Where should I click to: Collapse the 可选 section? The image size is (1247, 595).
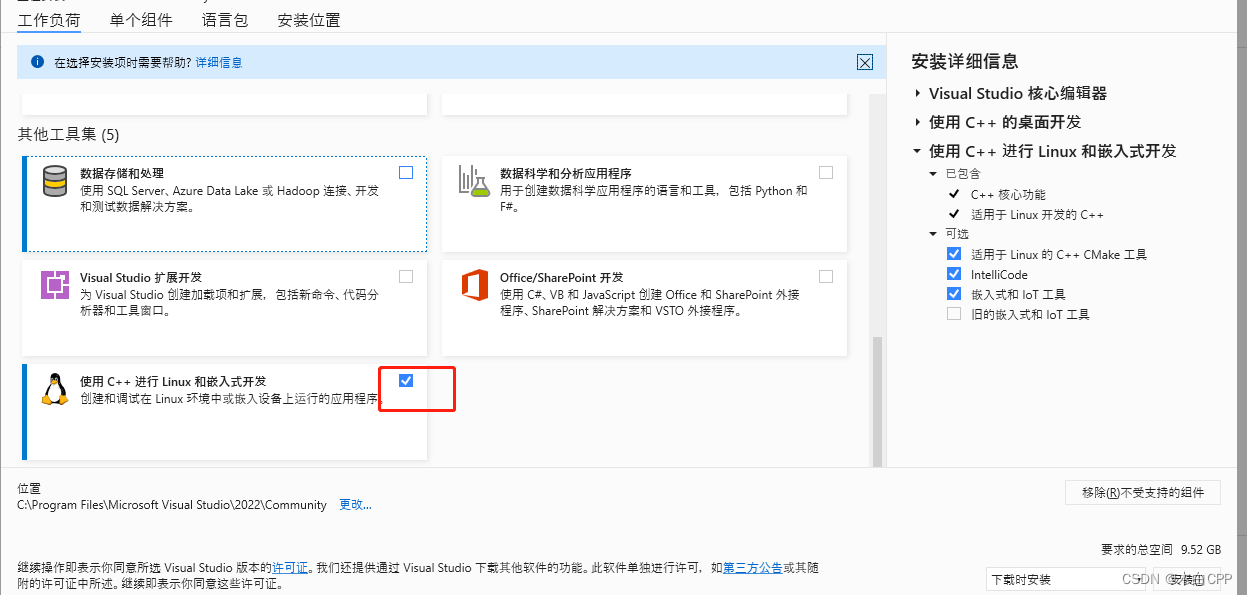pyautogui.click(x=934, y=234)
